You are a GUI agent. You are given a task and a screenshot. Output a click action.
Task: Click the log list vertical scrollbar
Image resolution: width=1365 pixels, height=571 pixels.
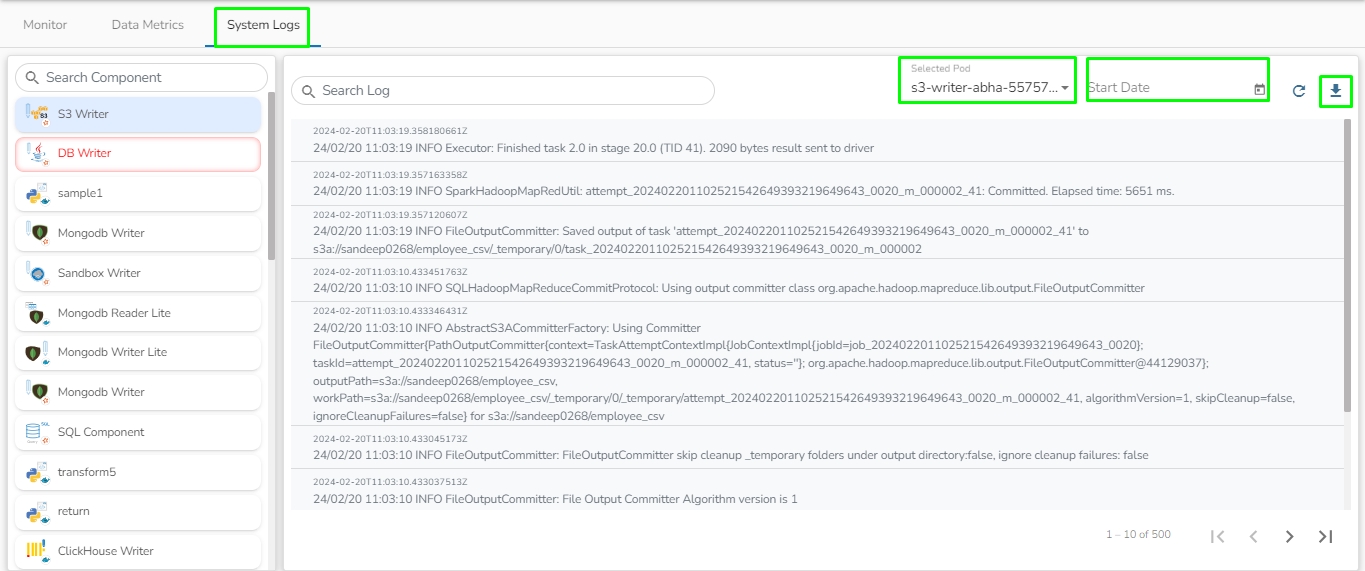(x=1348, y=265)
